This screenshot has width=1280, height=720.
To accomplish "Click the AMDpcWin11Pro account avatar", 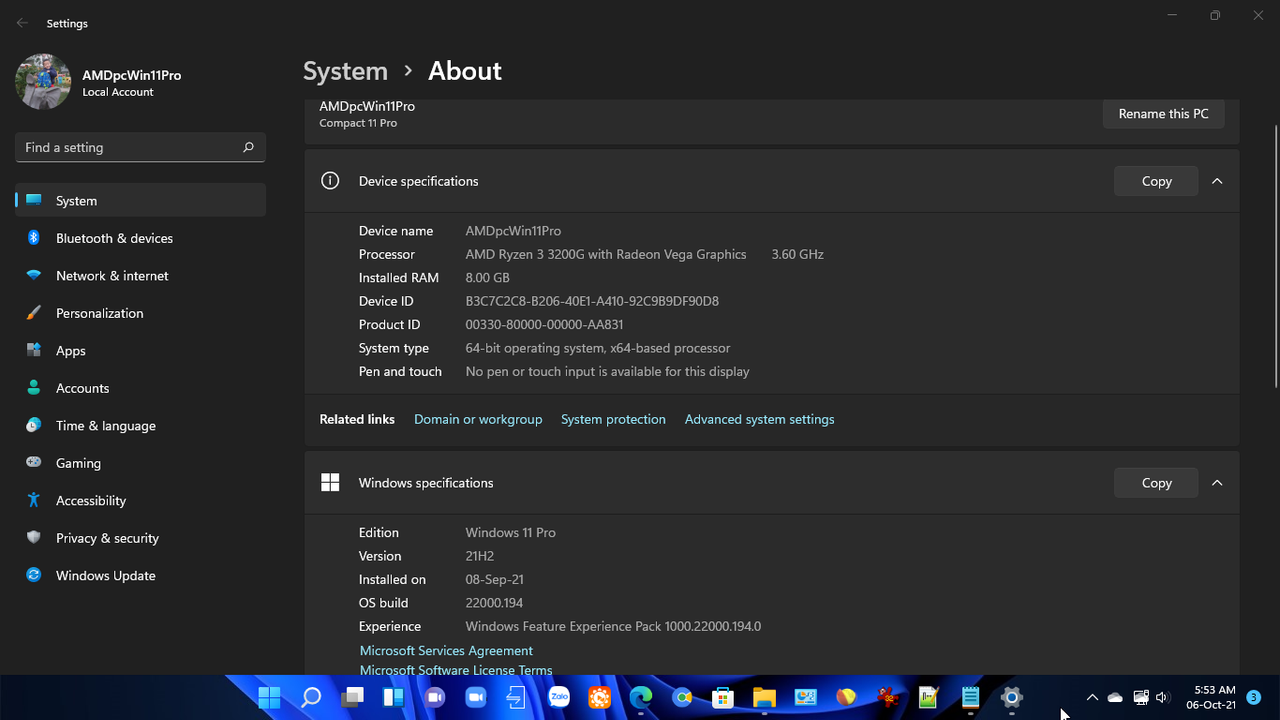I will (43, 82).
